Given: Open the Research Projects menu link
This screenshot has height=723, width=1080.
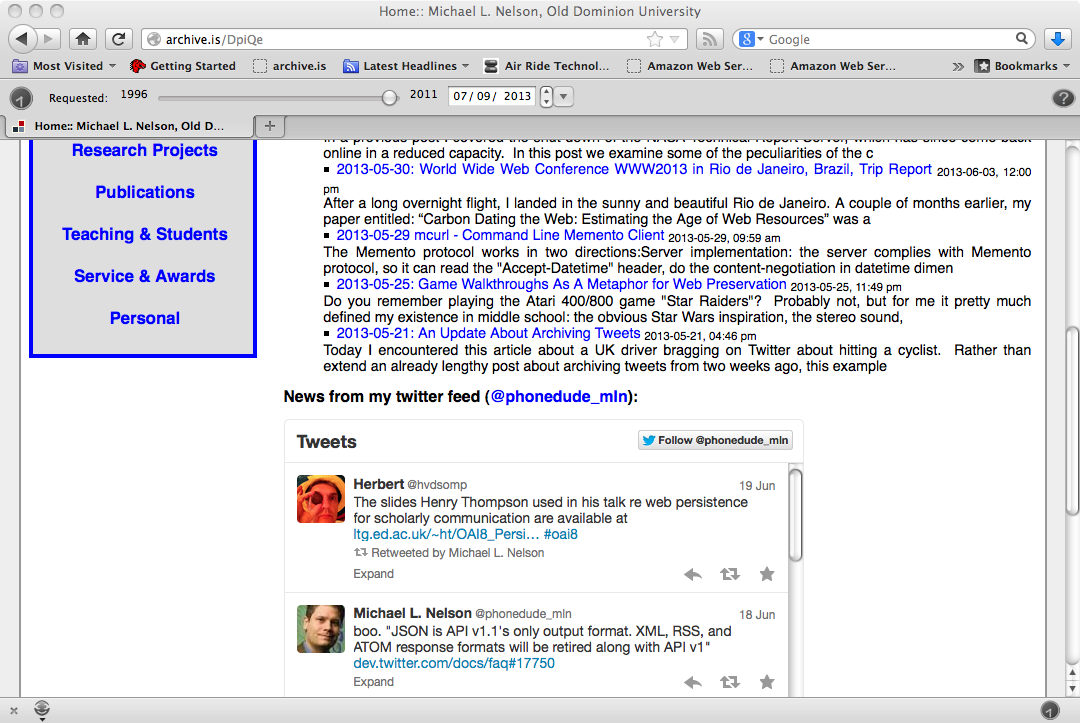Looking at the screenshot, I should 145,150.
